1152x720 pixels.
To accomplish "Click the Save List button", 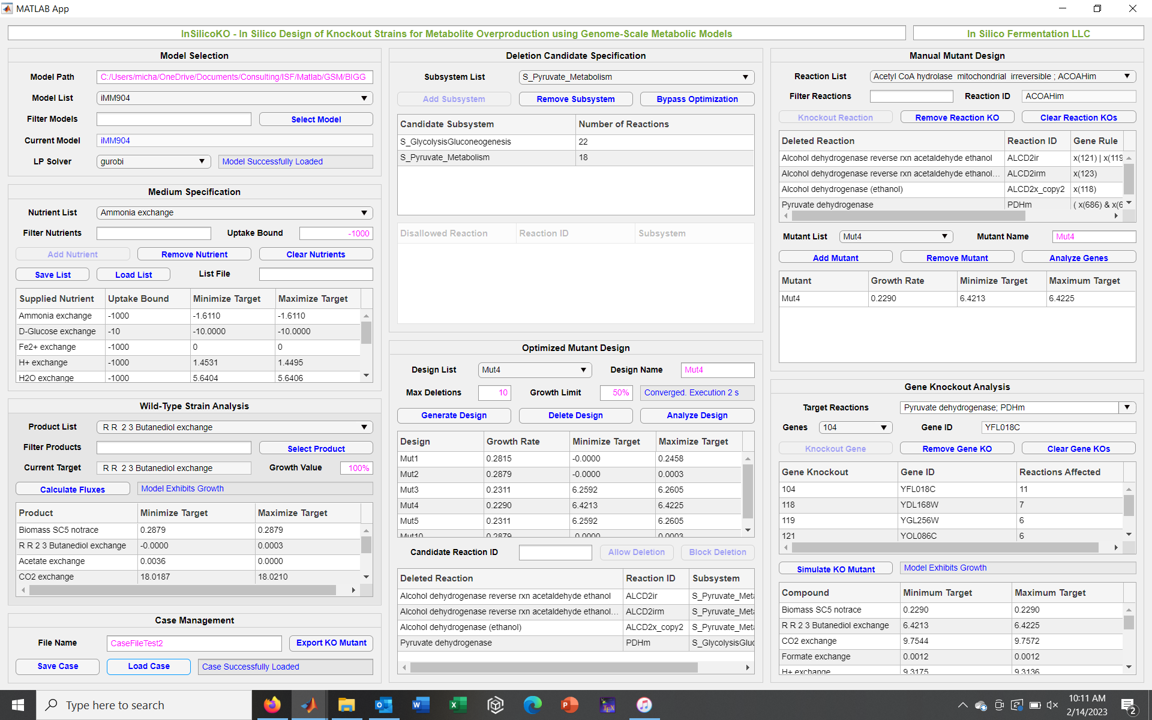I will 53,275.
